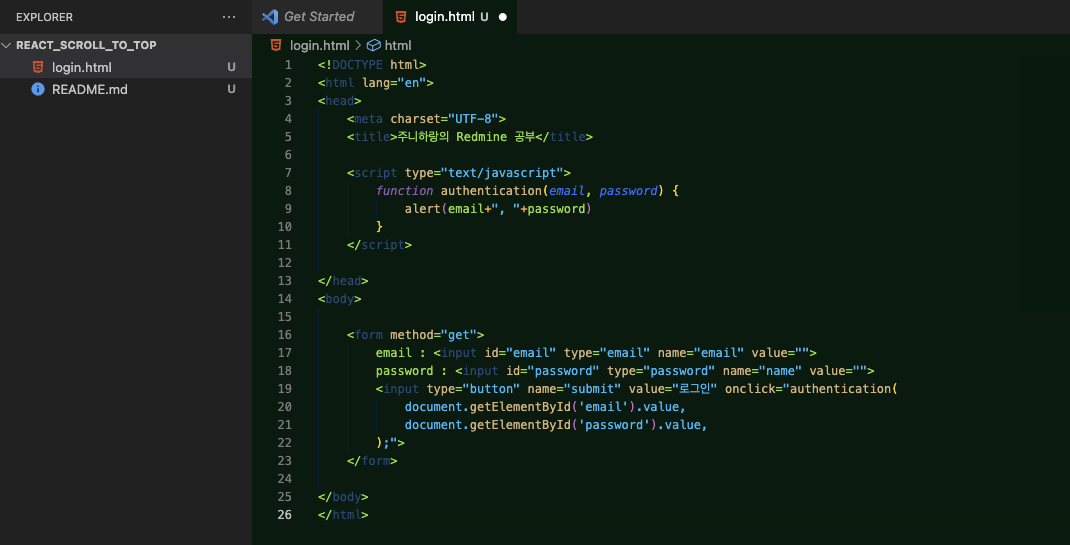Click the script type="text/javascript" line
The width and height of the screenshot is (1070, 545).
[459, 173]
